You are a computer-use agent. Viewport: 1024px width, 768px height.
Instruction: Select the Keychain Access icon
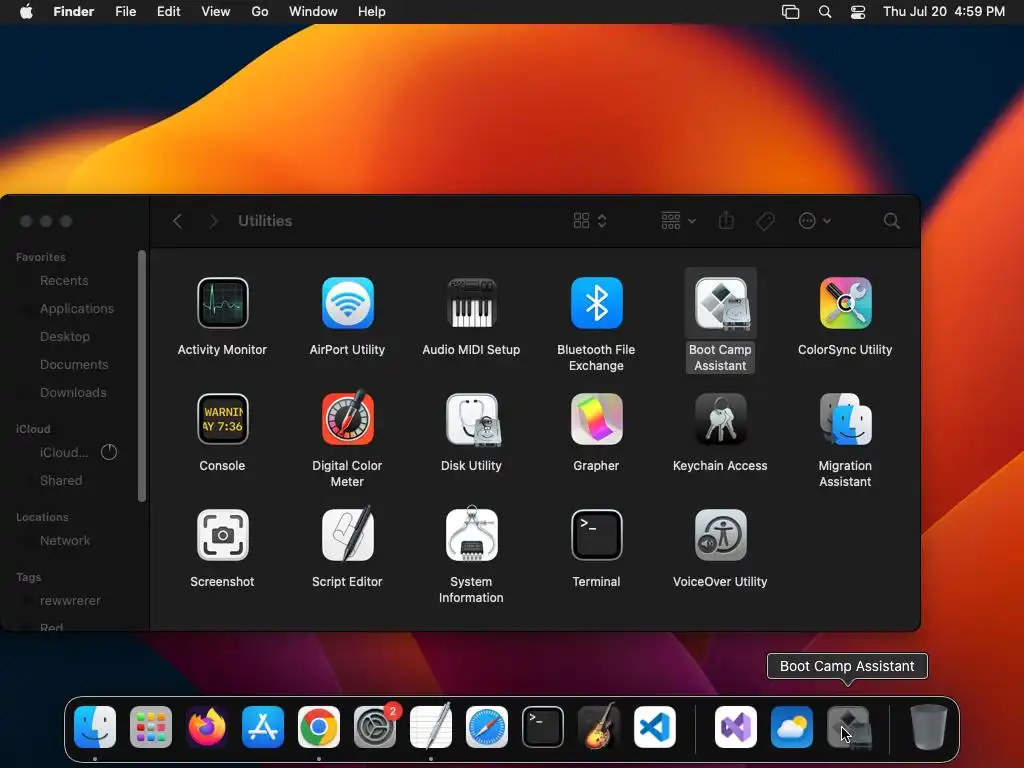click(720, 419)
